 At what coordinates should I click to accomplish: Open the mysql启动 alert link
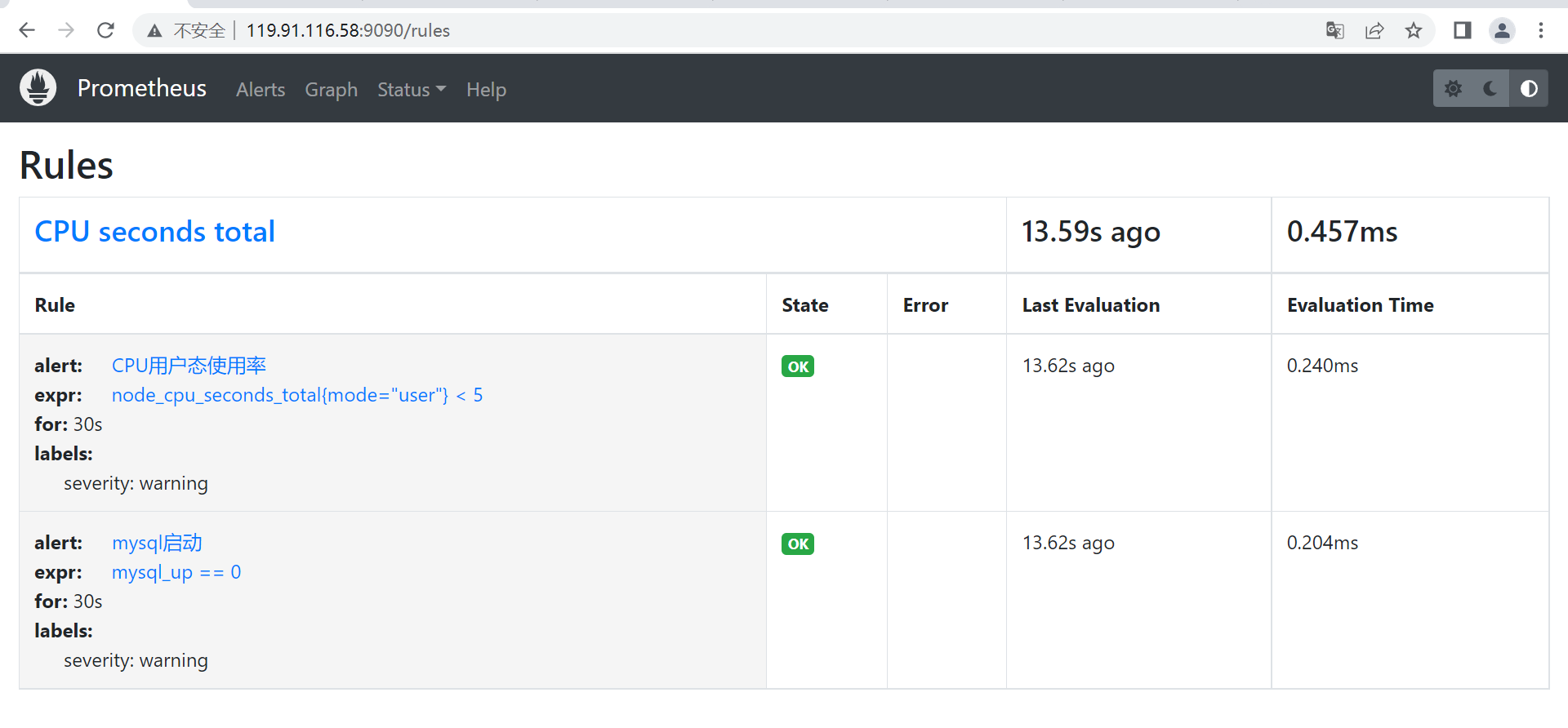pos(157,543)
